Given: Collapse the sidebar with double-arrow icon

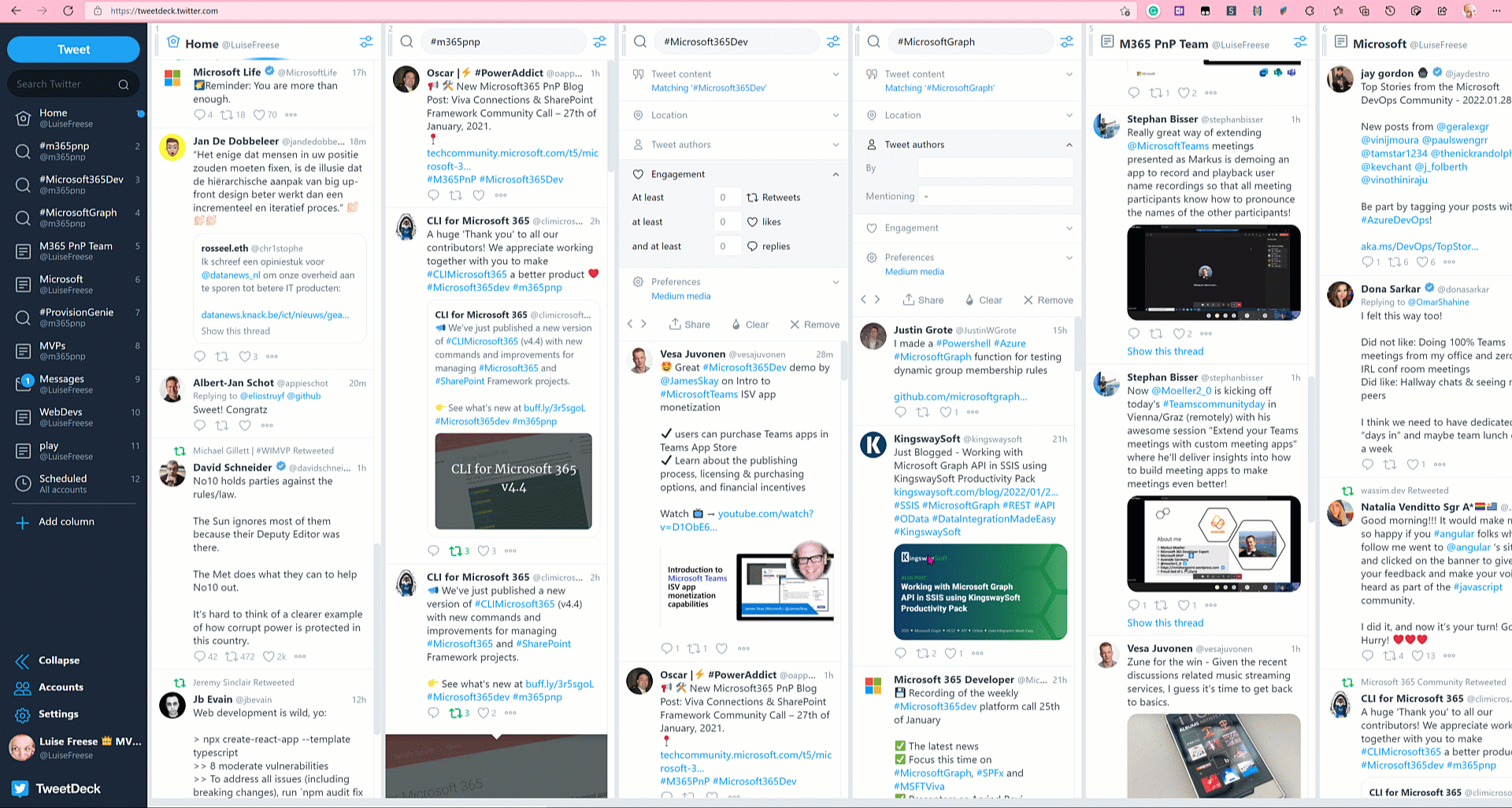Looking at the screenshot, I should (23, 661).
